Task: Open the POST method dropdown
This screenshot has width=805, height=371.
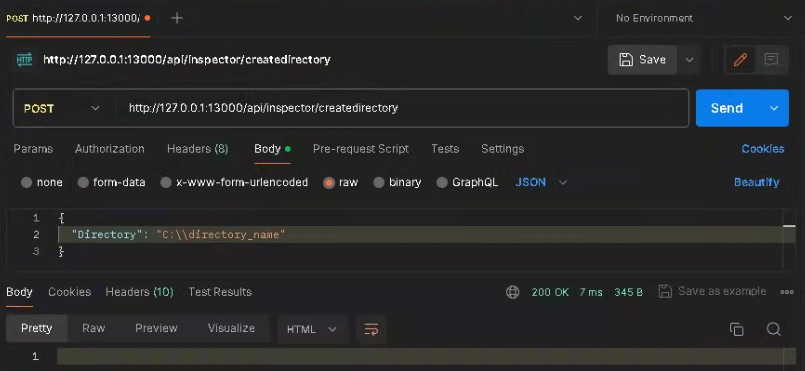Action: point(62,108)
